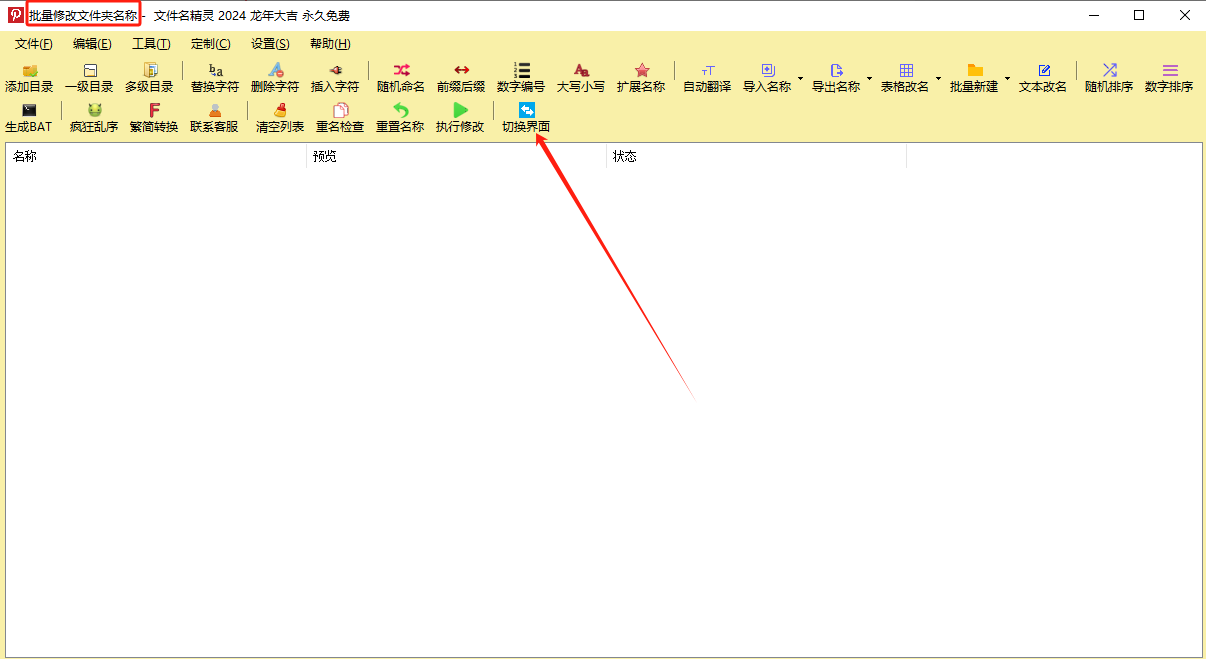Click the 切换界面 switch interface icon

(x=526, y=111)
